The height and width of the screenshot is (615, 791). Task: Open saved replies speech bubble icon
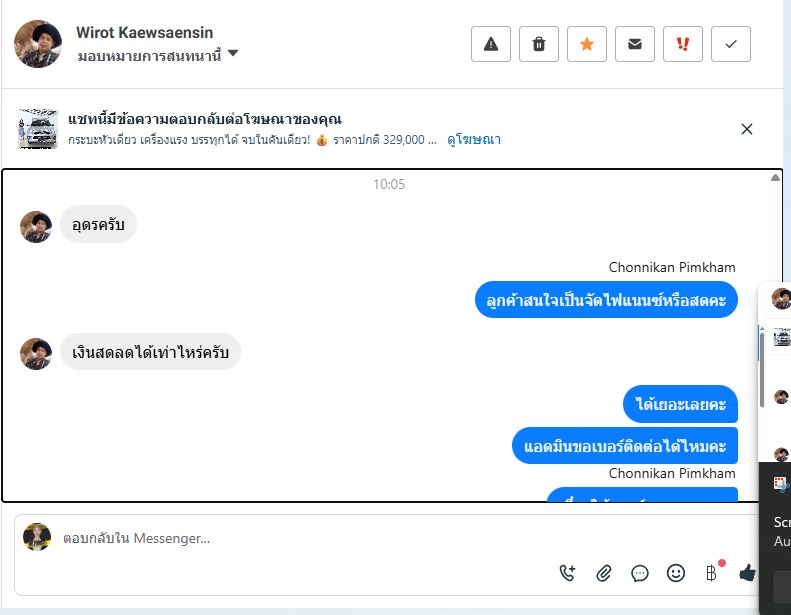[x=640, y=573]
